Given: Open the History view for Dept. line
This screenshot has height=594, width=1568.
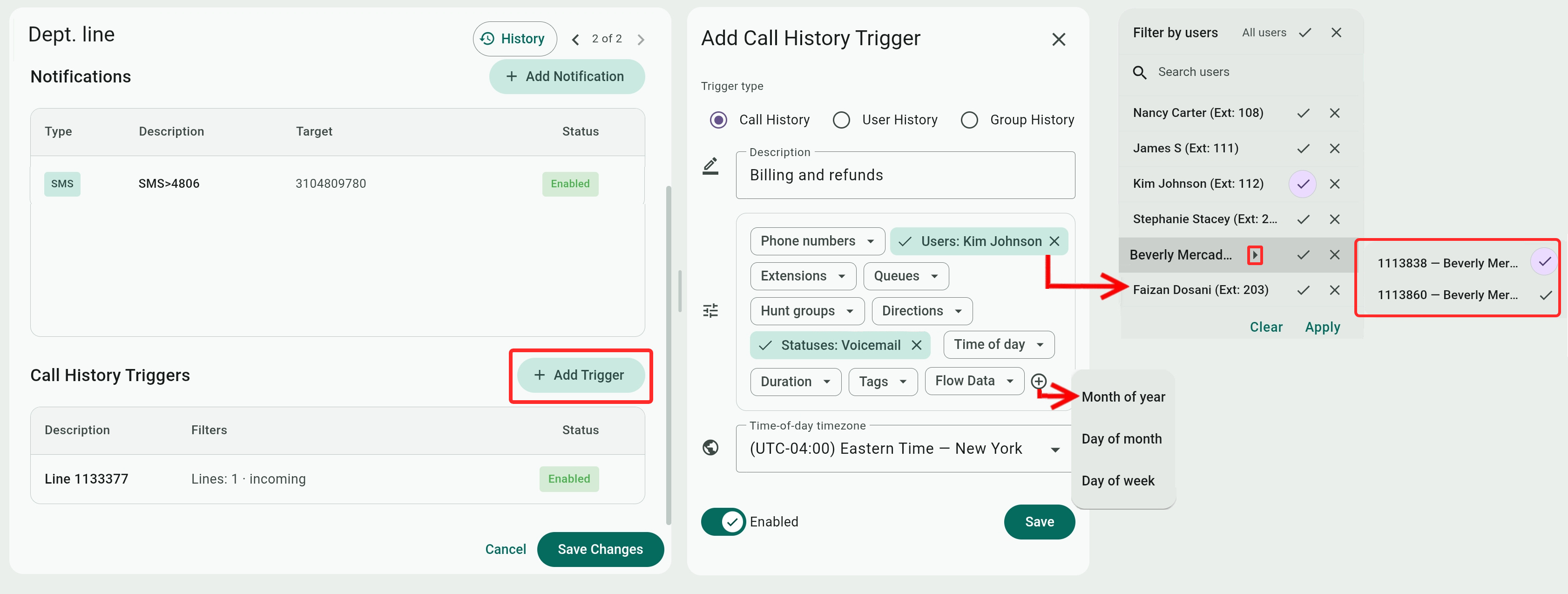Looking at the screenshot, I should [514, 39].
